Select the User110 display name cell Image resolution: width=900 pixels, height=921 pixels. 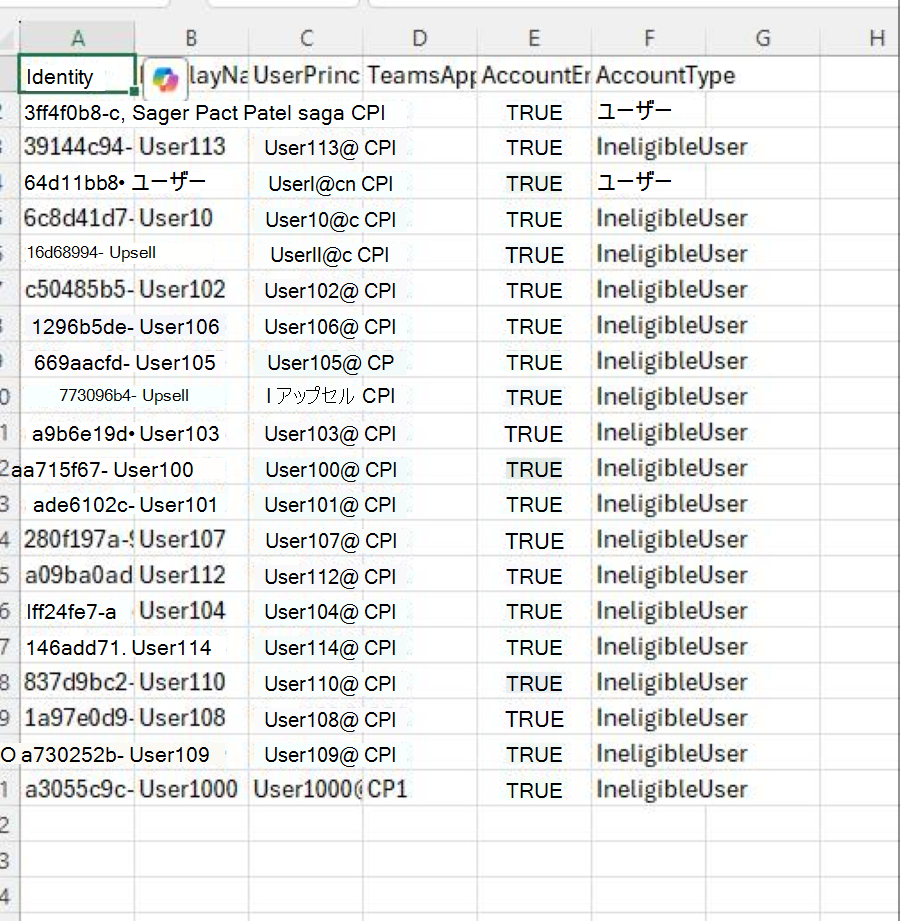point(191,682)
